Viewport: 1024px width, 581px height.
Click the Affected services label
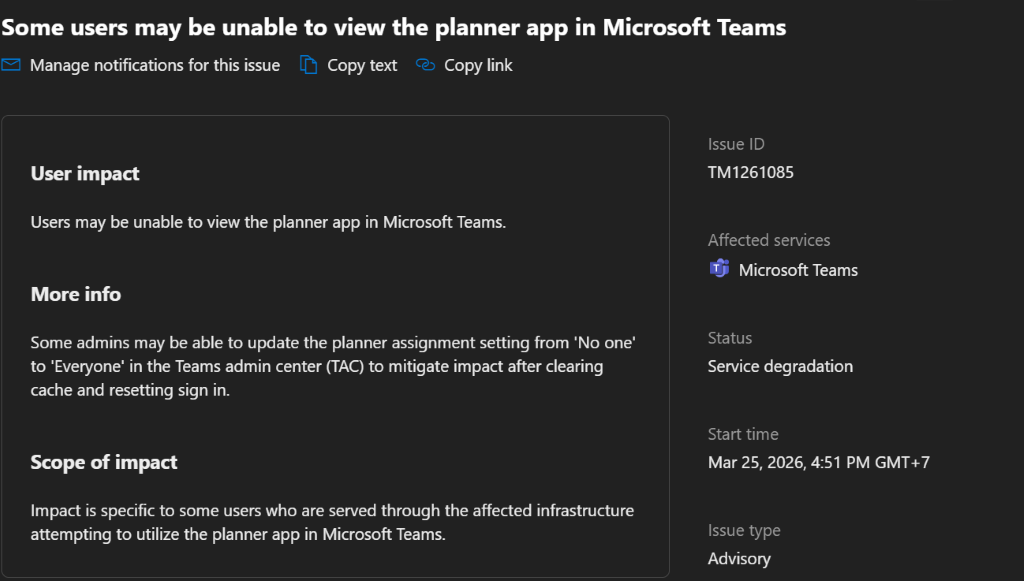tap(769, 240)
